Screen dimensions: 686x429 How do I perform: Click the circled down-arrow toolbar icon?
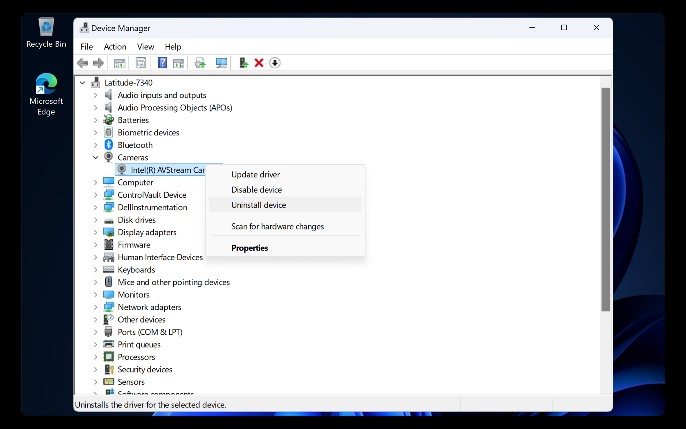click(275, 63)
